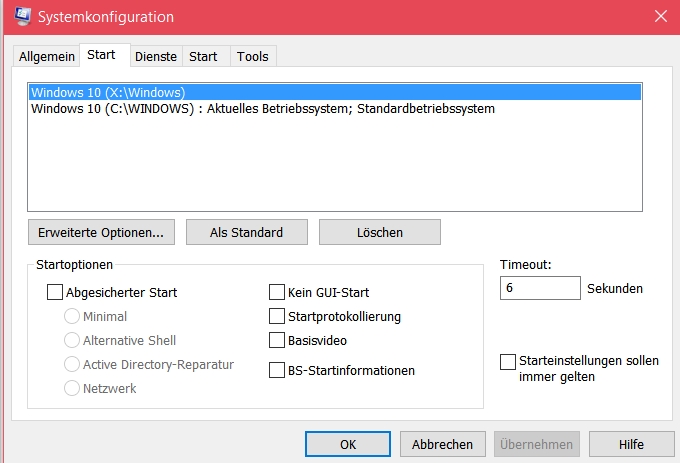680x463 pixels.
Task: Open Hilfe for this dialog
Action: tap(631, 444)
